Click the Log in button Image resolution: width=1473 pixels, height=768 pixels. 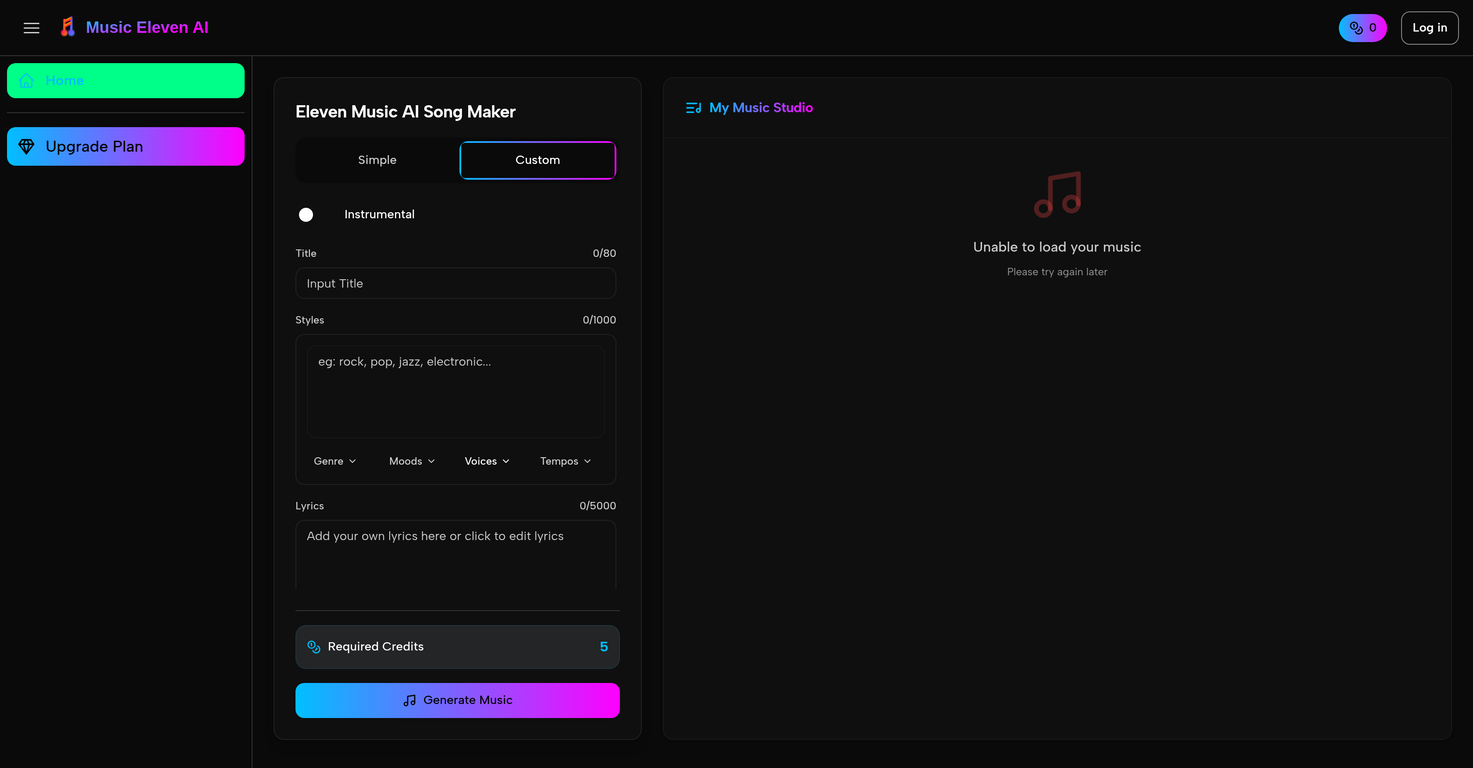click(1429, 27)
